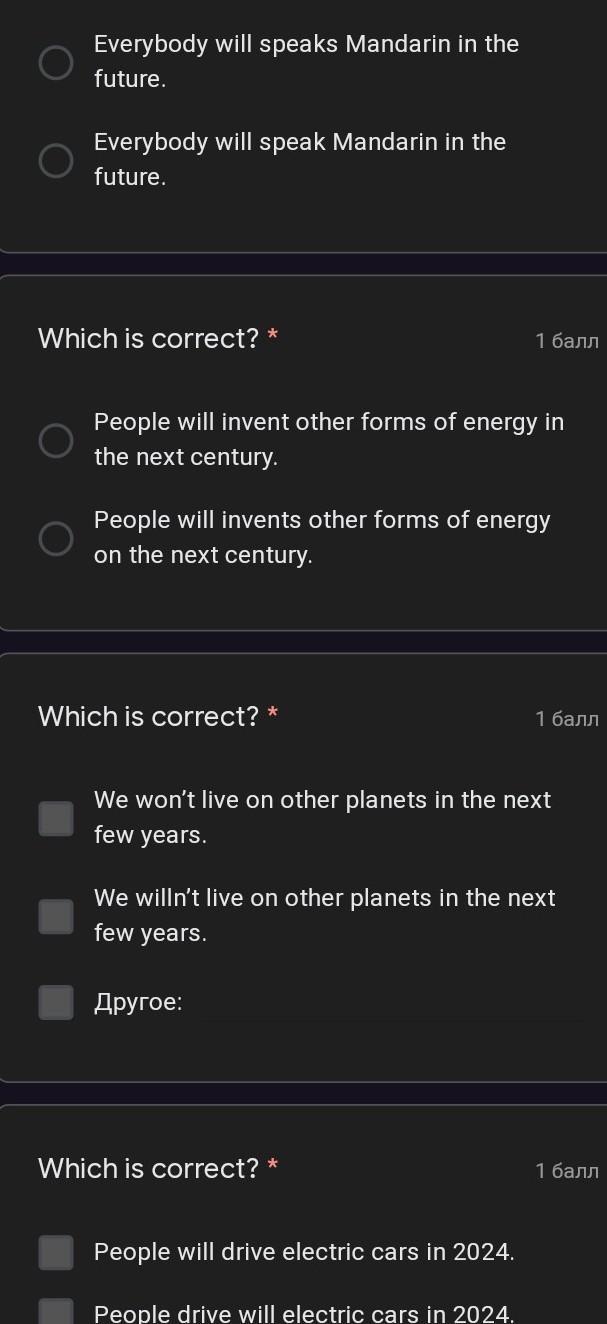Viewport: 607px width, 1324px height.
Task: Click 'Which is correct?' heading above electric cars
Action: click(x=148, y=1168)
